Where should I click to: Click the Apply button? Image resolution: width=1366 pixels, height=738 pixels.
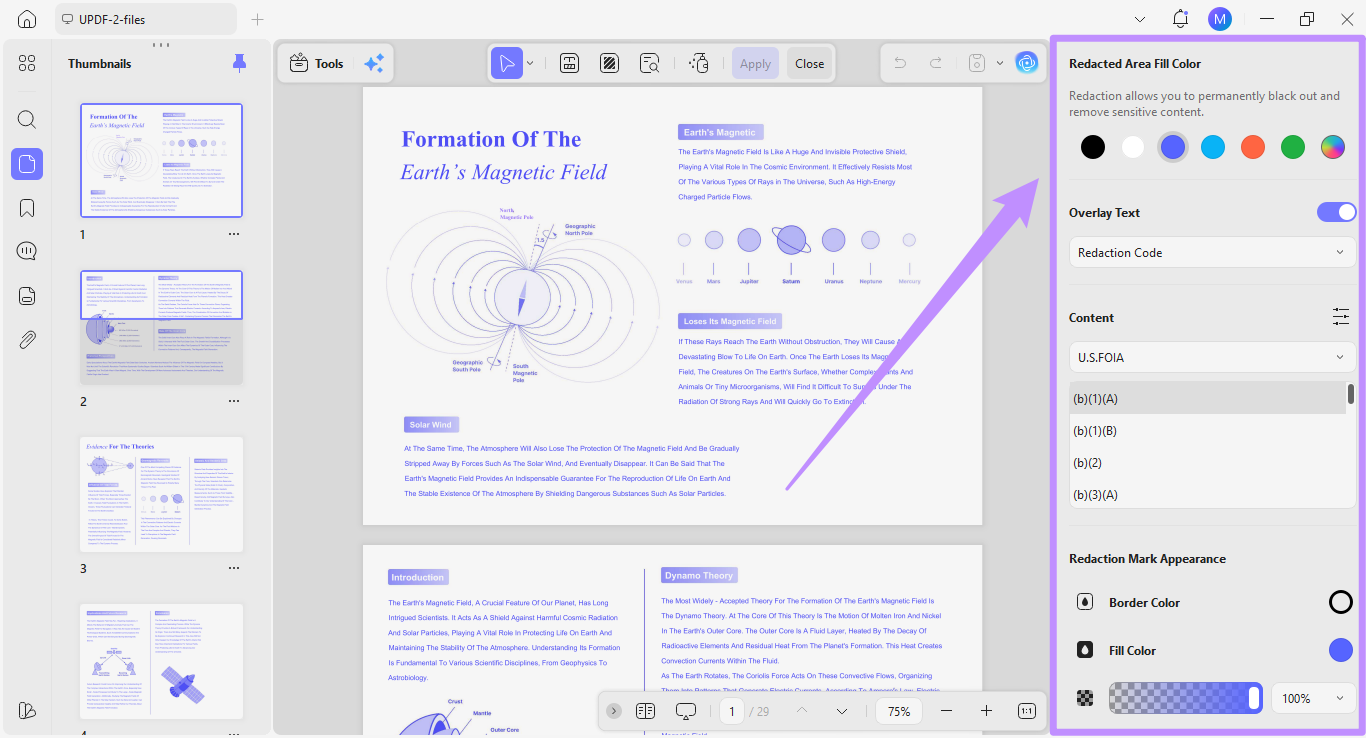pyautogui.click(x=755, y=63)
